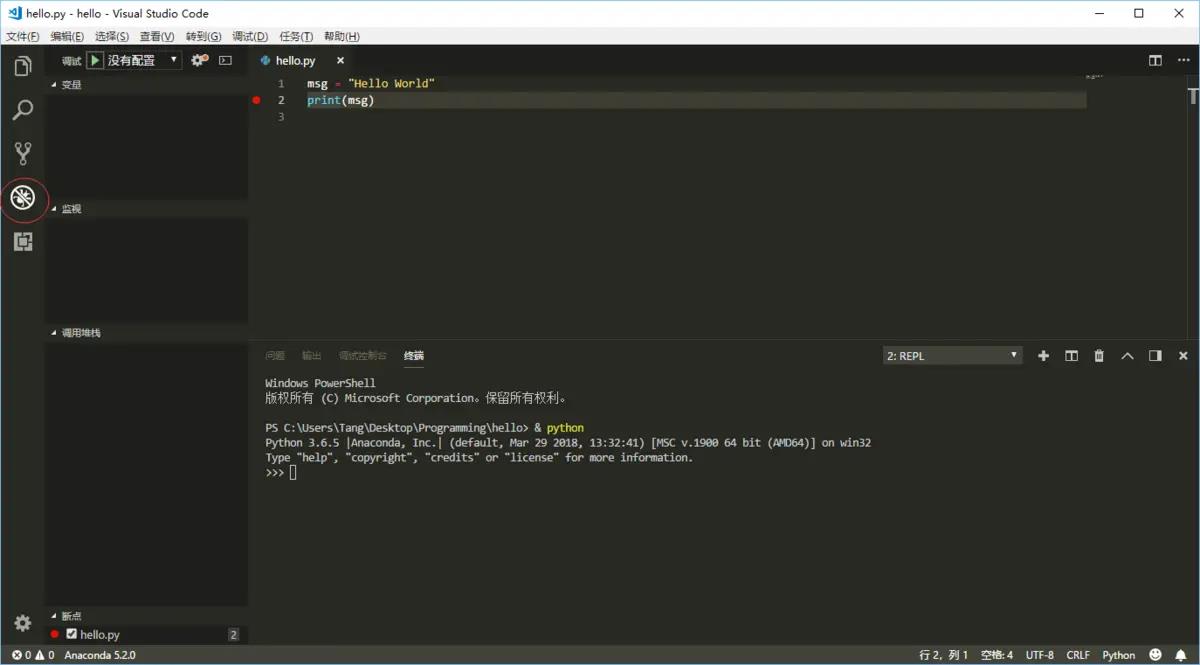This screenshot has width=1200, height=665.
Task: Click the Python language mode in status bar
Action: click(1118, 655)
